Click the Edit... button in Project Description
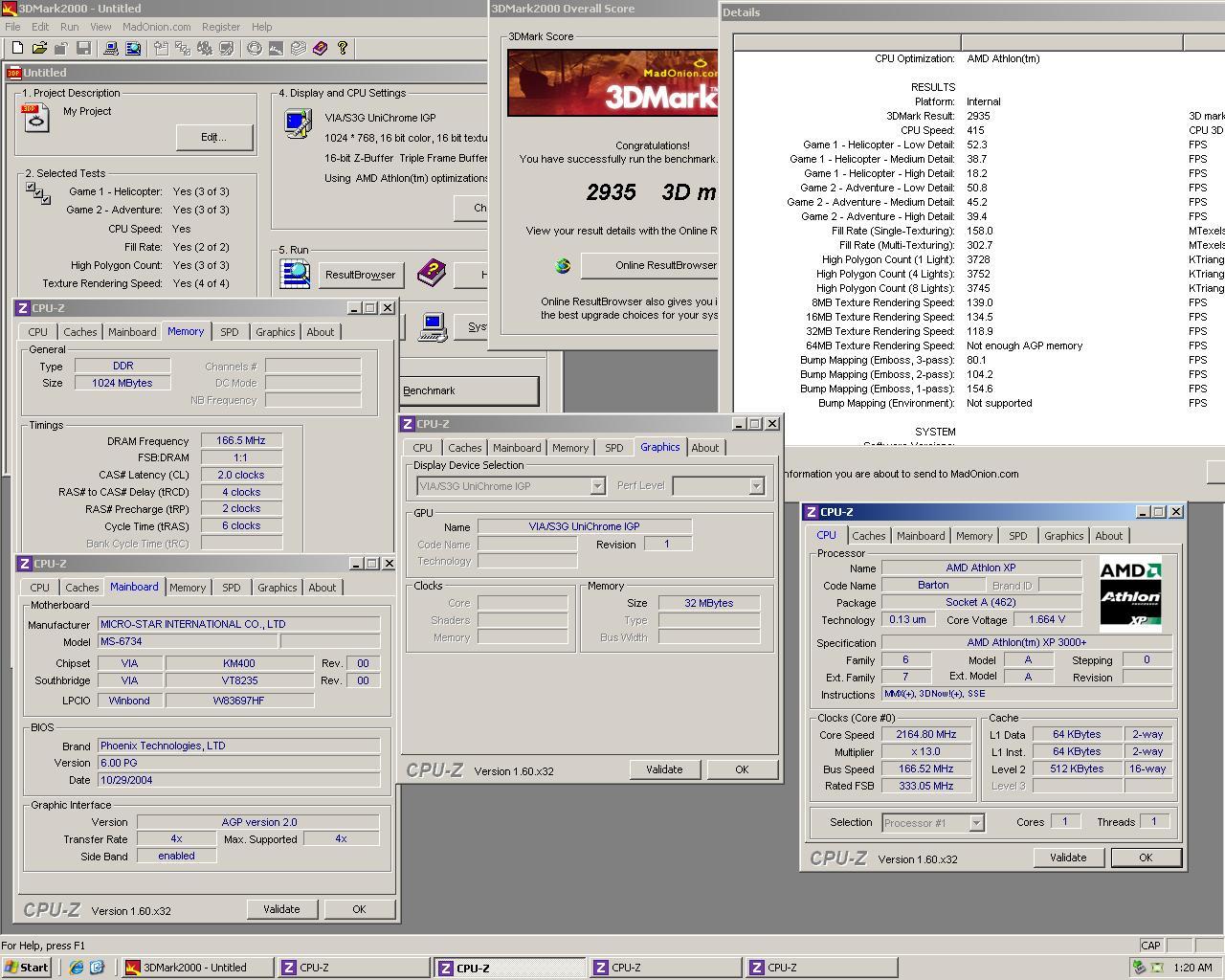Image resolution: width=1225 pixels, height=980 pixels. pyautogui.click(x=213, y=137)
